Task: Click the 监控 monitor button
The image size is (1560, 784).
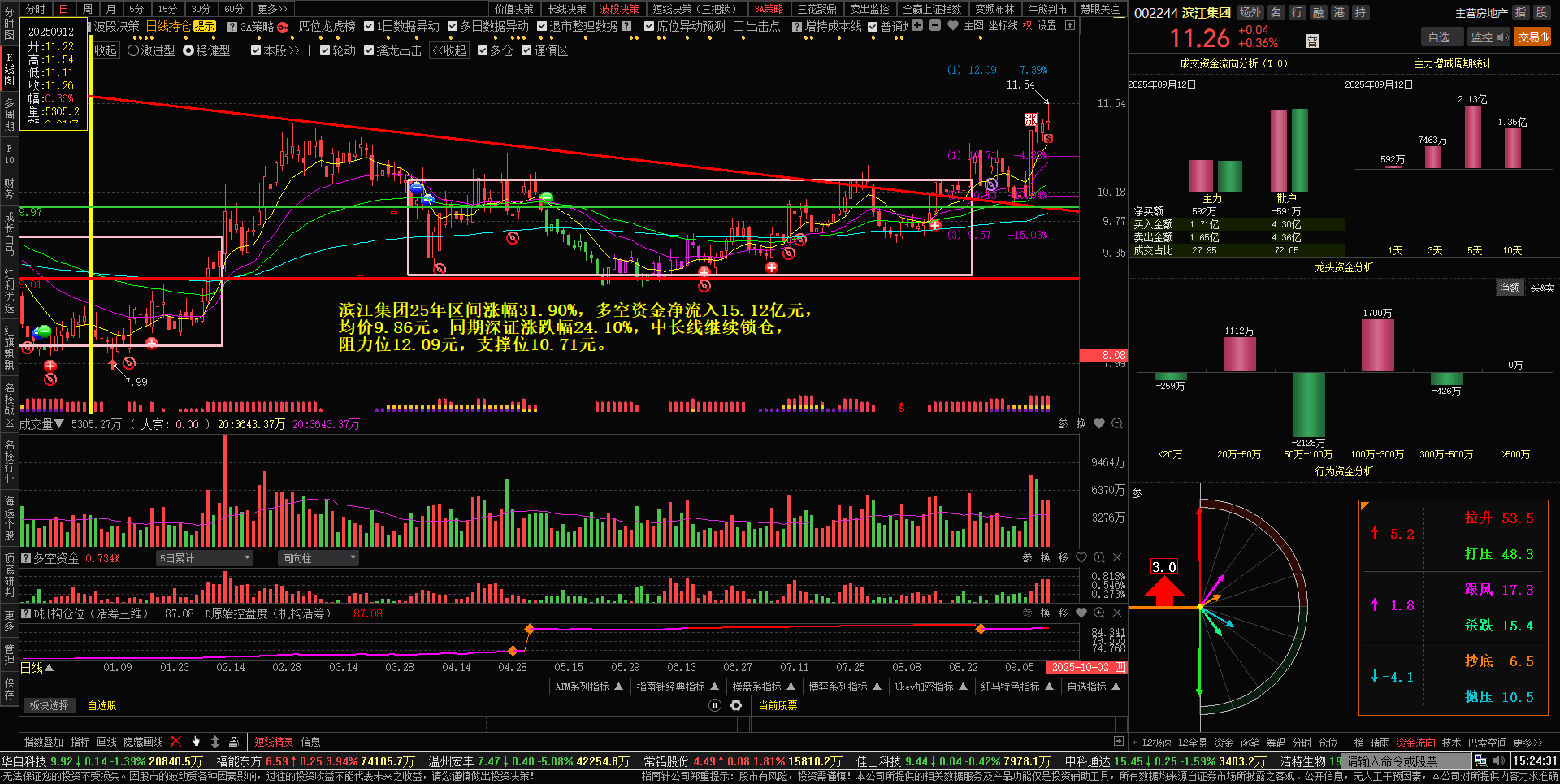Action: (x=1488, y=37)
